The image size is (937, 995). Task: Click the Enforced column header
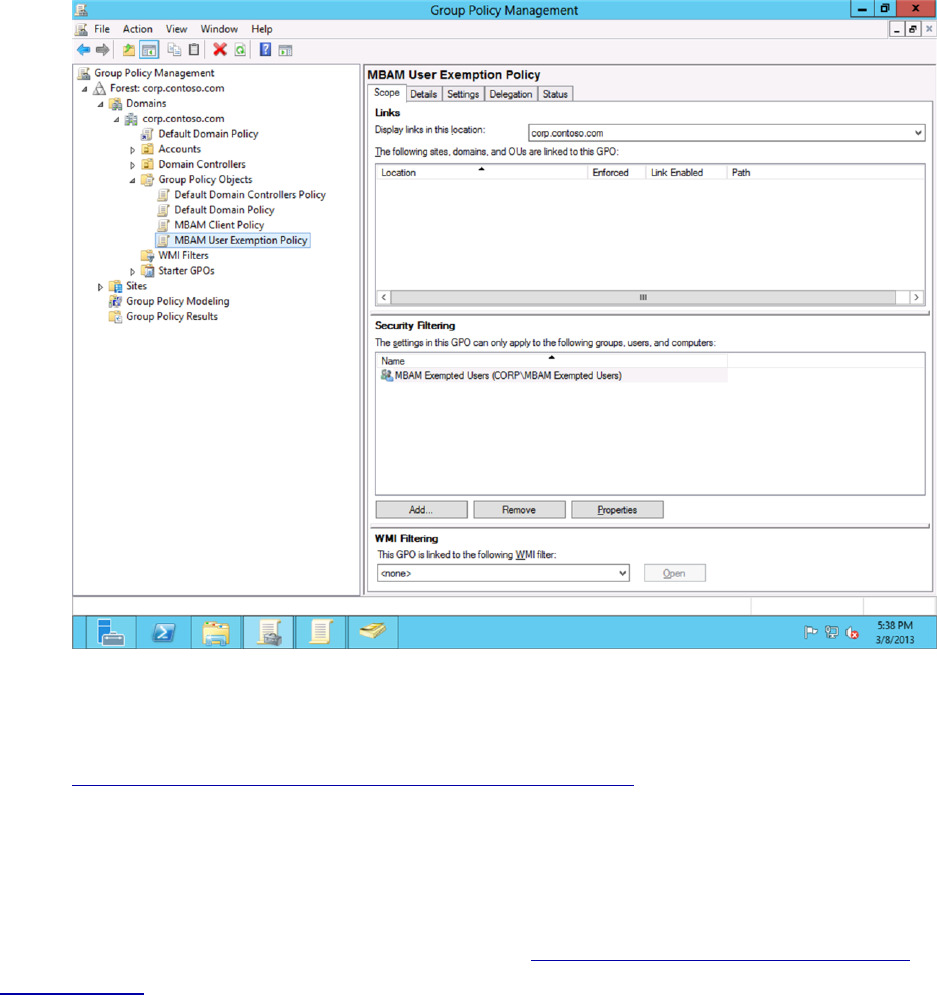[616, 172]
